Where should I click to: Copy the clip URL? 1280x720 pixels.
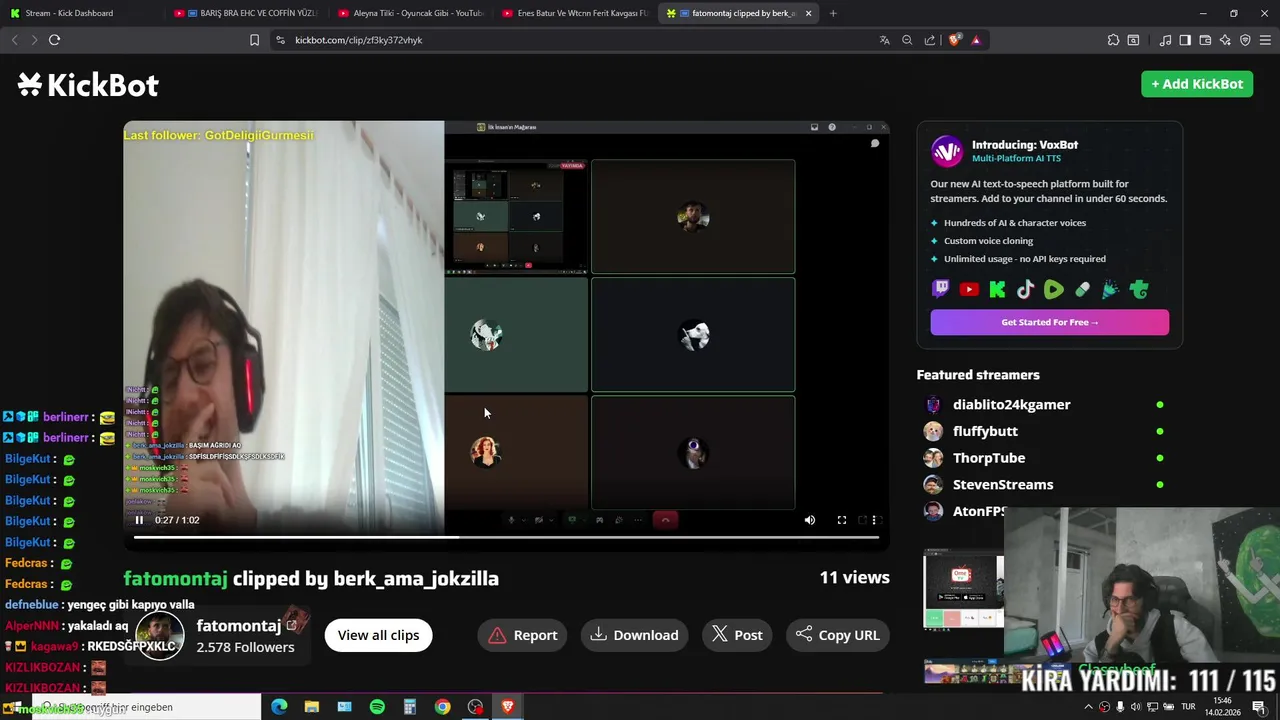(838, 635)
